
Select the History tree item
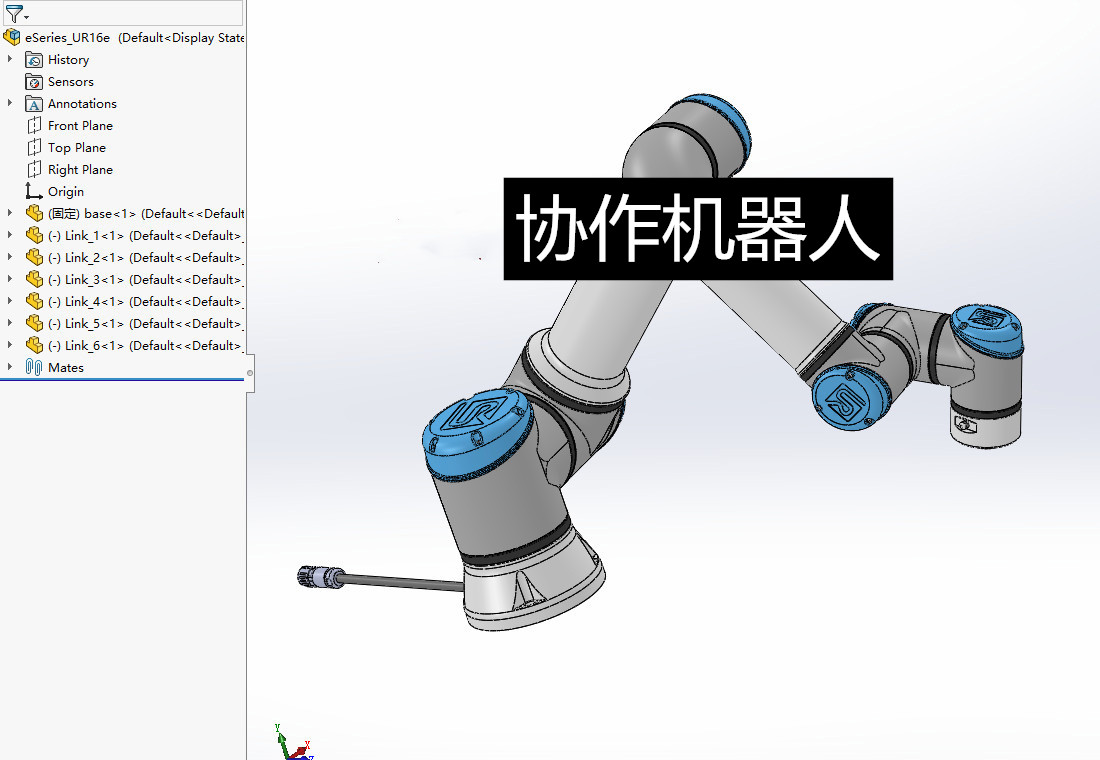pos(68,60)
